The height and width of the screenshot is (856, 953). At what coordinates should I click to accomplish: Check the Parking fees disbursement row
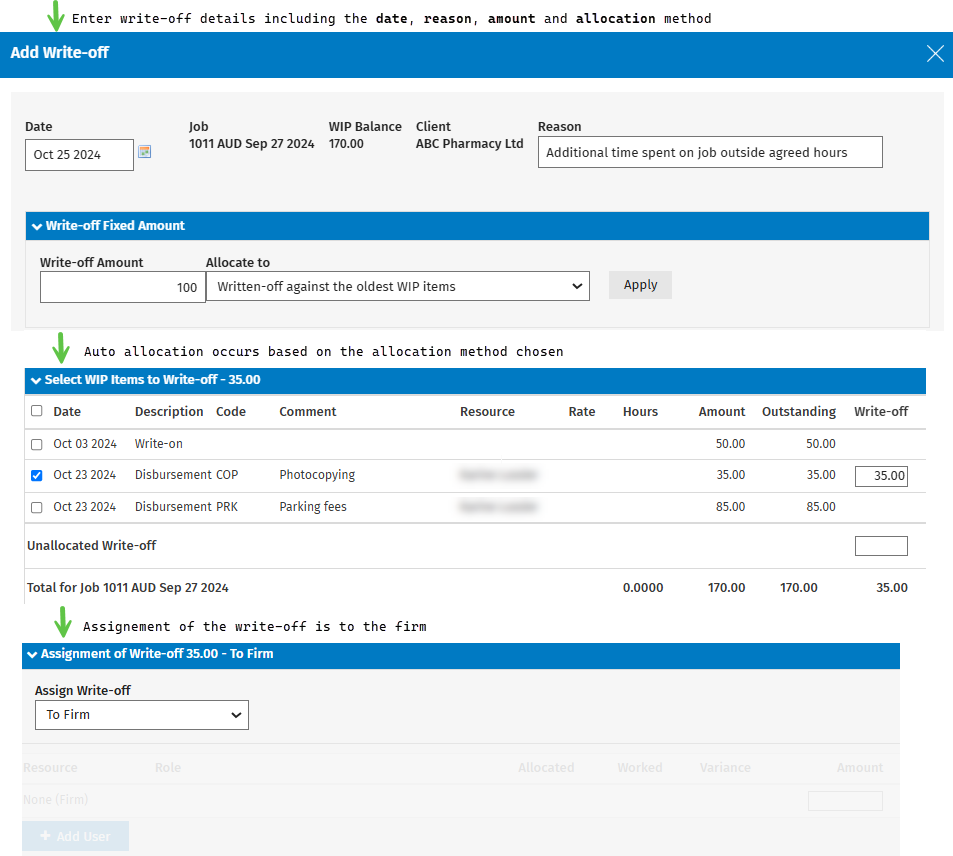(36, 507)
